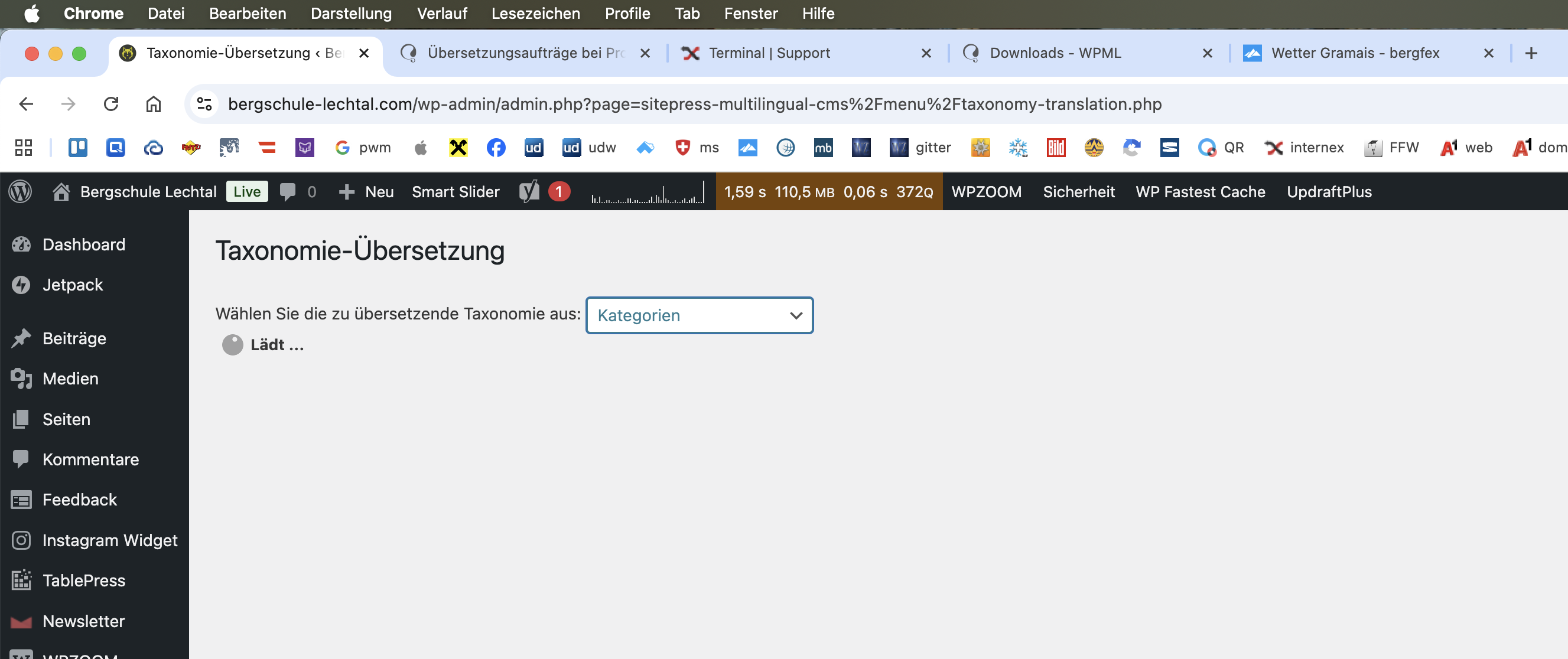Click the comments bubble icon in admin bar

click(x=287, y=192)
